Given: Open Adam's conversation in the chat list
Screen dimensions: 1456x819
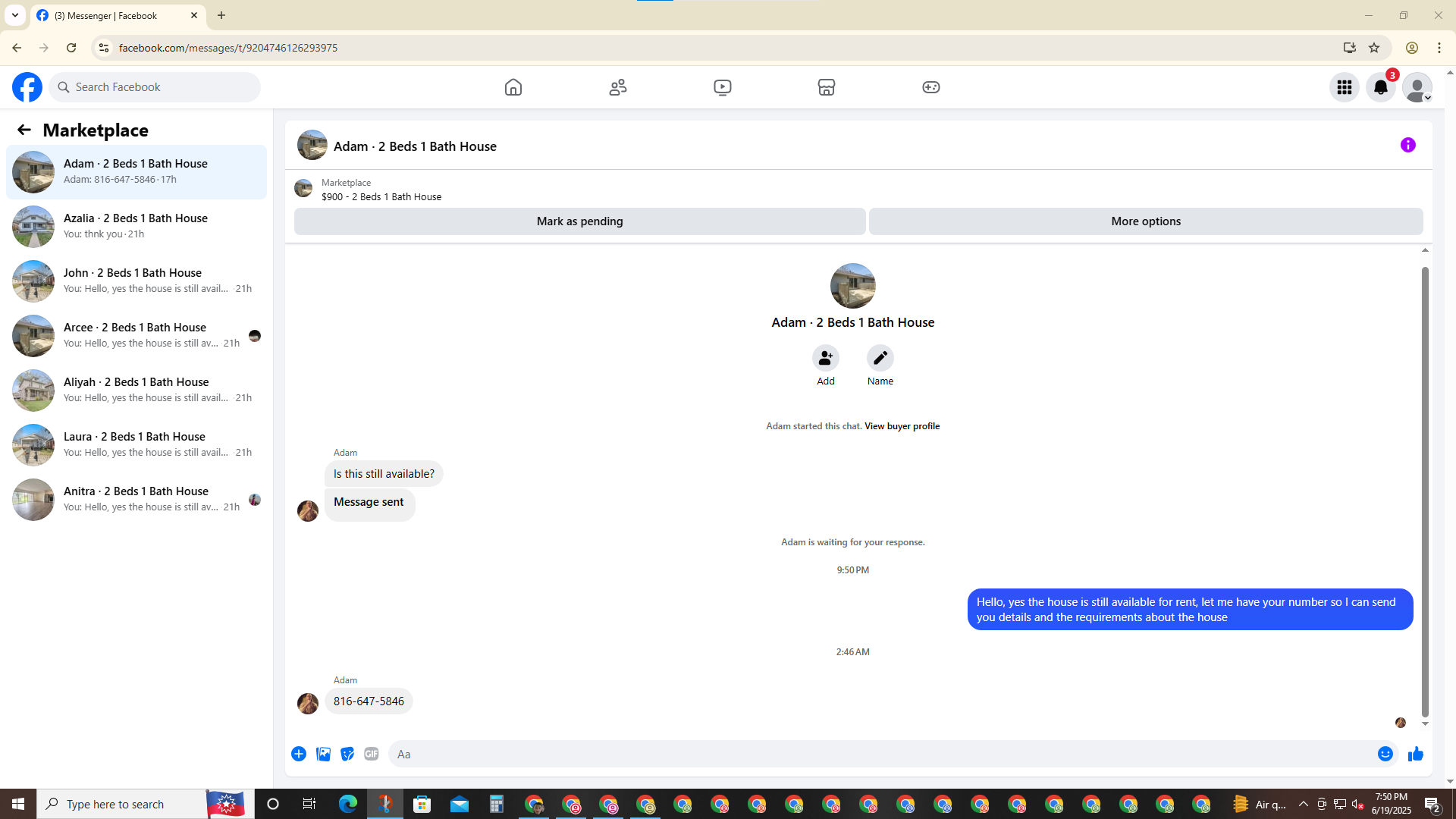Looking at the screenshot, I should (136, 172).
